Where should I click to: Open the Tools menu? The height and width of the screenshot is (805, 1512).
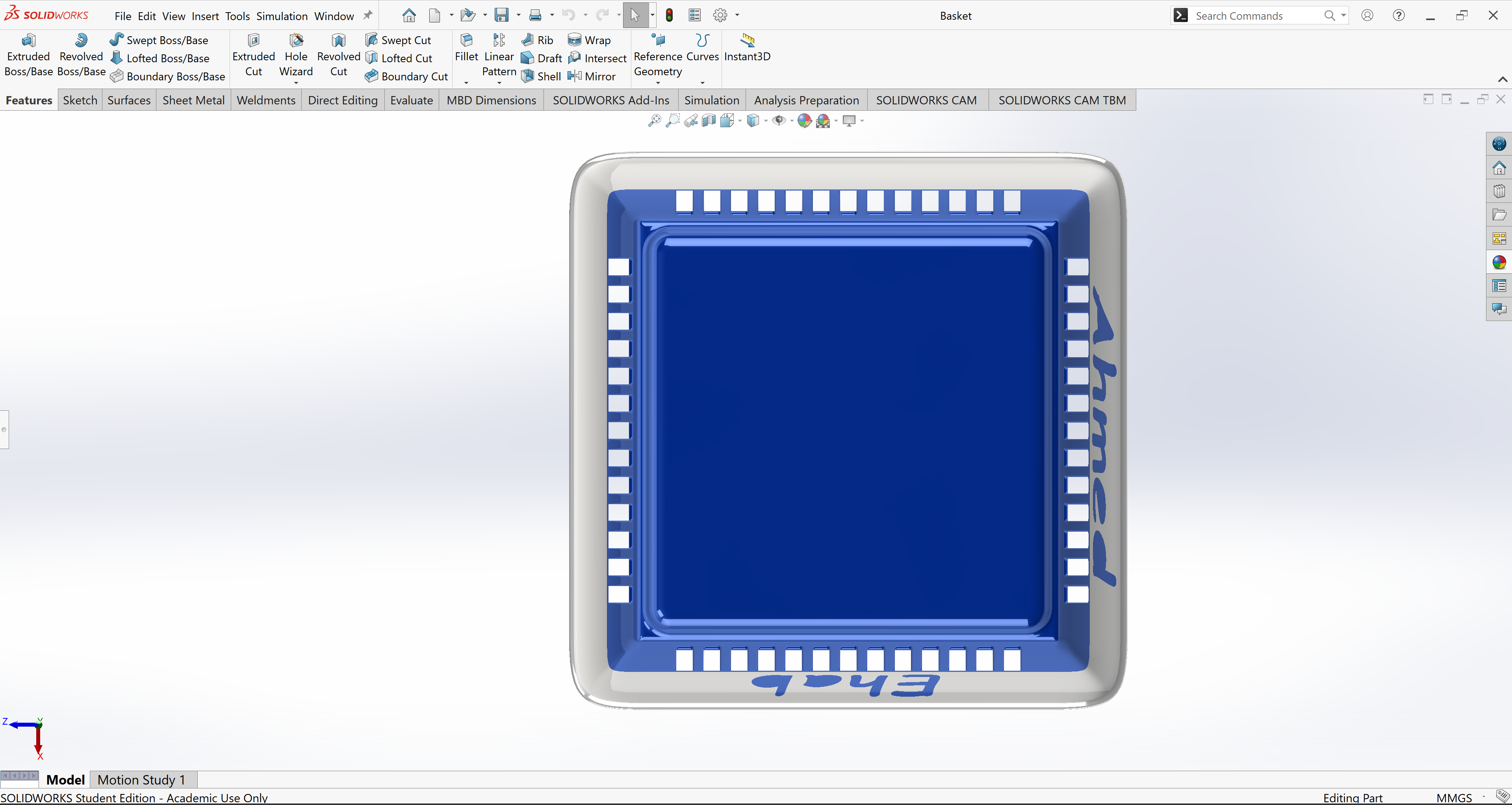pos(237,16)
